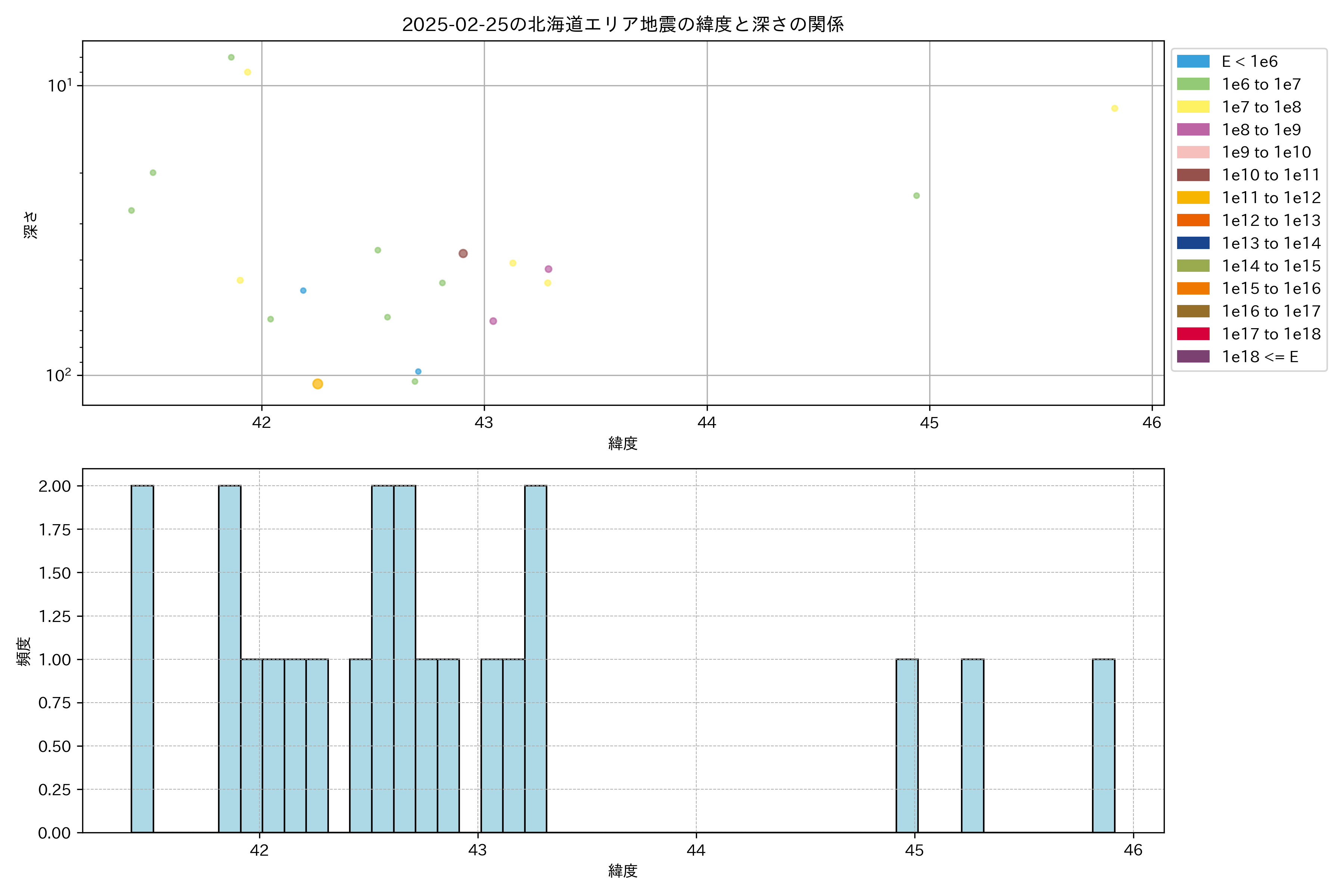Viewport: 1344px width, 896px height.
Task: Click the '1e11 to 1e12' legend label
Action: pyautogui.click(x=1271, y=198)
